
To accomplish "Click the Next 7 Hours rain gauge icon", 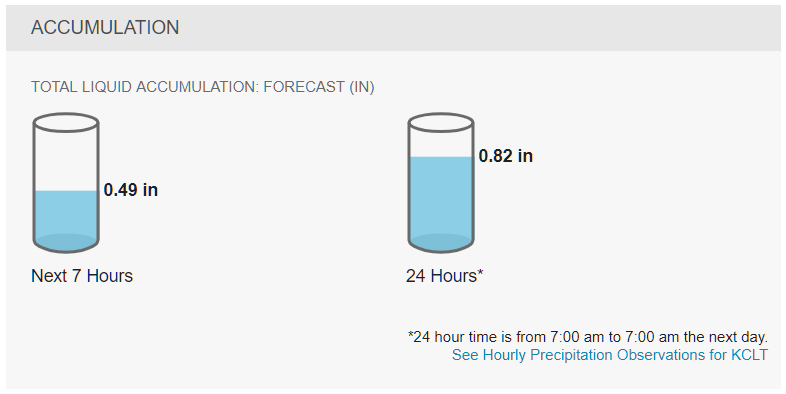I will click(66, 182).
